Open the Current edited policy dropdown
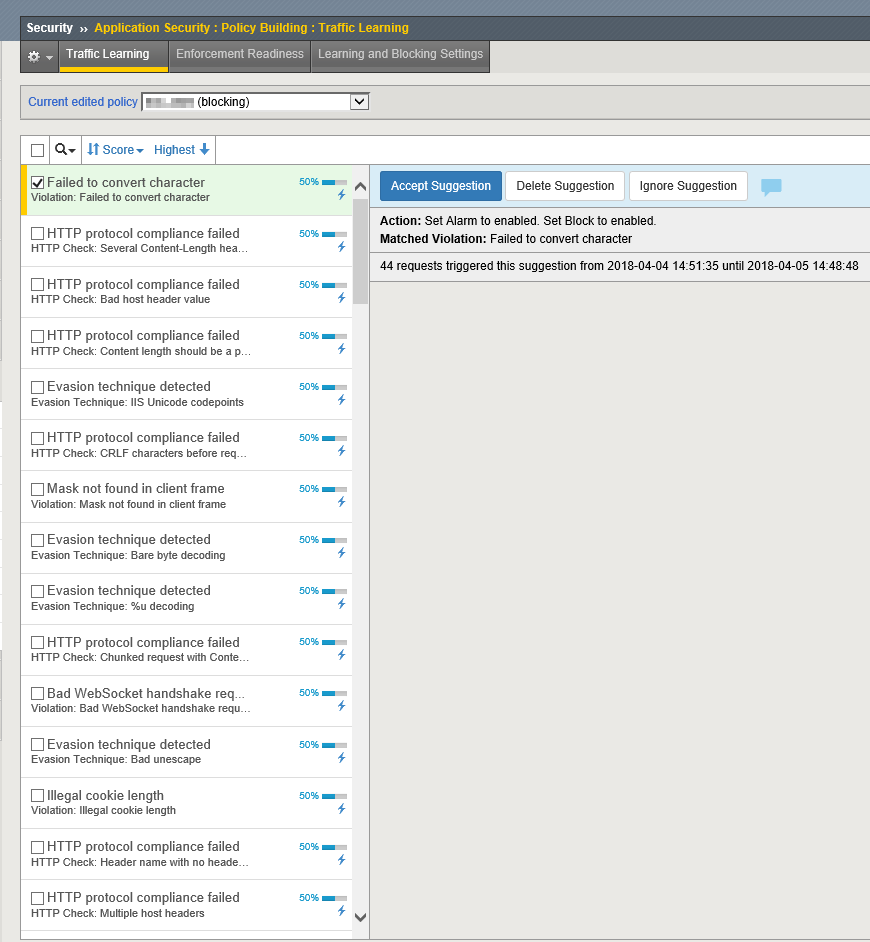The image size is (870, 942). pyautogui.click(x=255, y=102)
